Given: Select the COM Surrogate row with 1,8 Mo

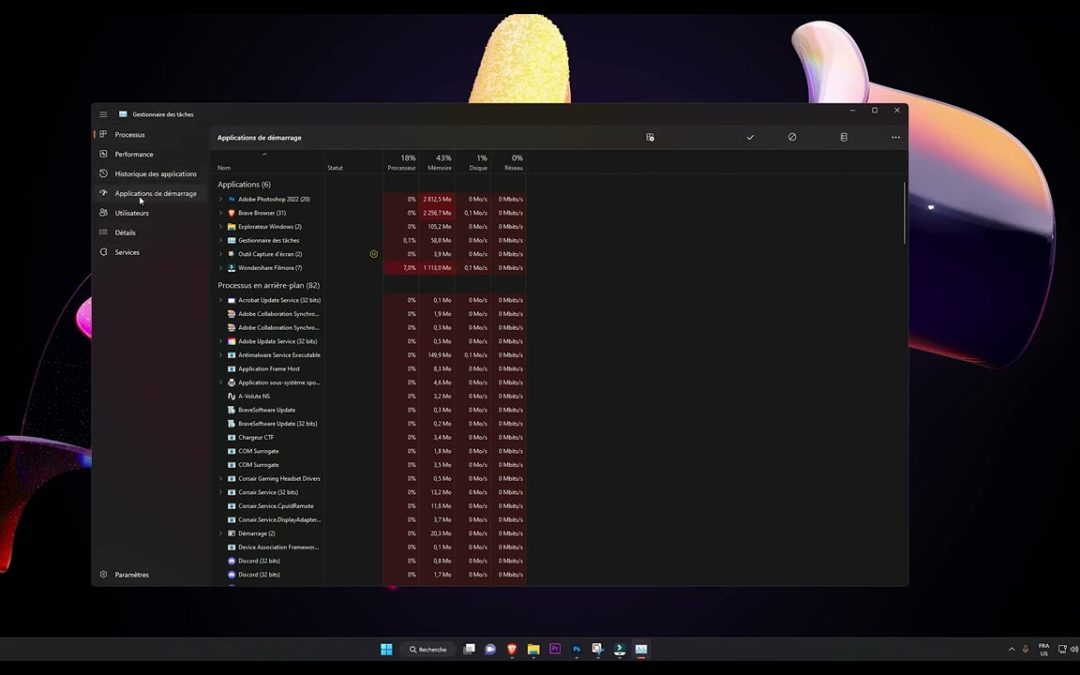Looking at the screenshot, I should tap(368, 451).
